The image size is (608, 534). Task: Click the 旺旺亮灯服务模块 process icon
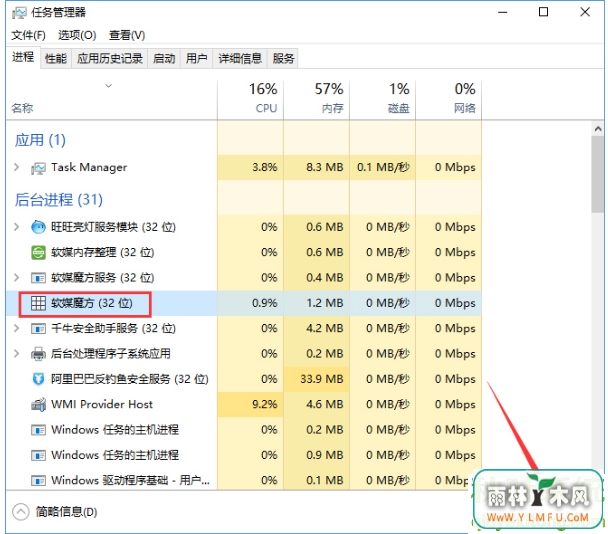point(38,227)
